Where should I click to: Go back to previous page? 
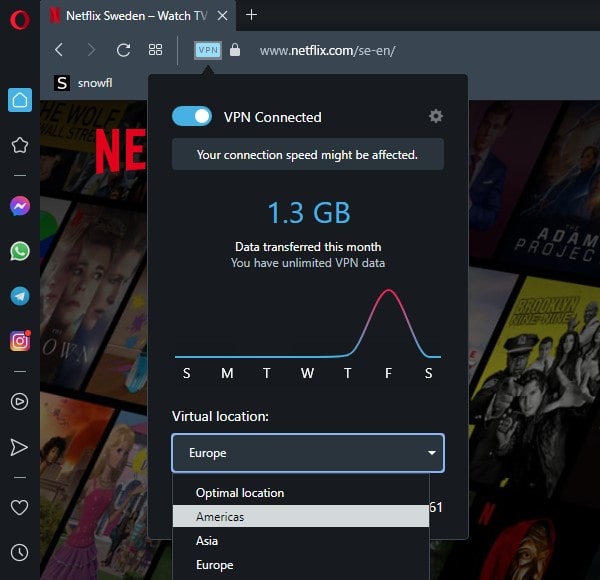pos(59,50)
